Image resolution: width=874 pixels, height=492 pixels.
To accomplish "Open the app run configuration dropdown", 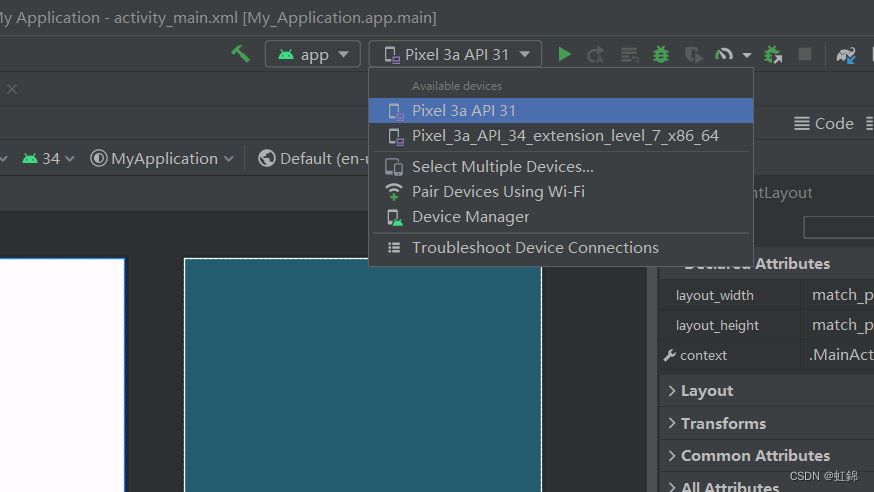I will point(312,54).
